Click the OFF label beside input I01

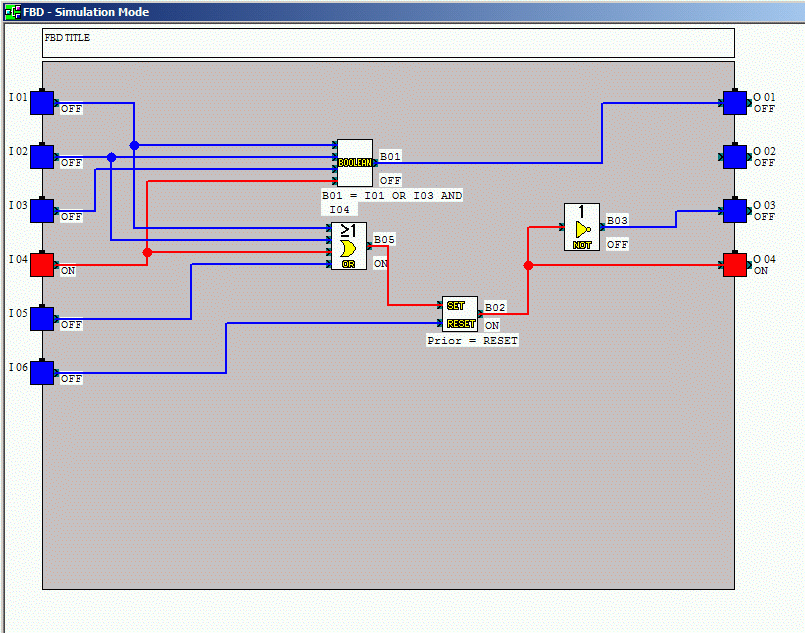point(71,108)
